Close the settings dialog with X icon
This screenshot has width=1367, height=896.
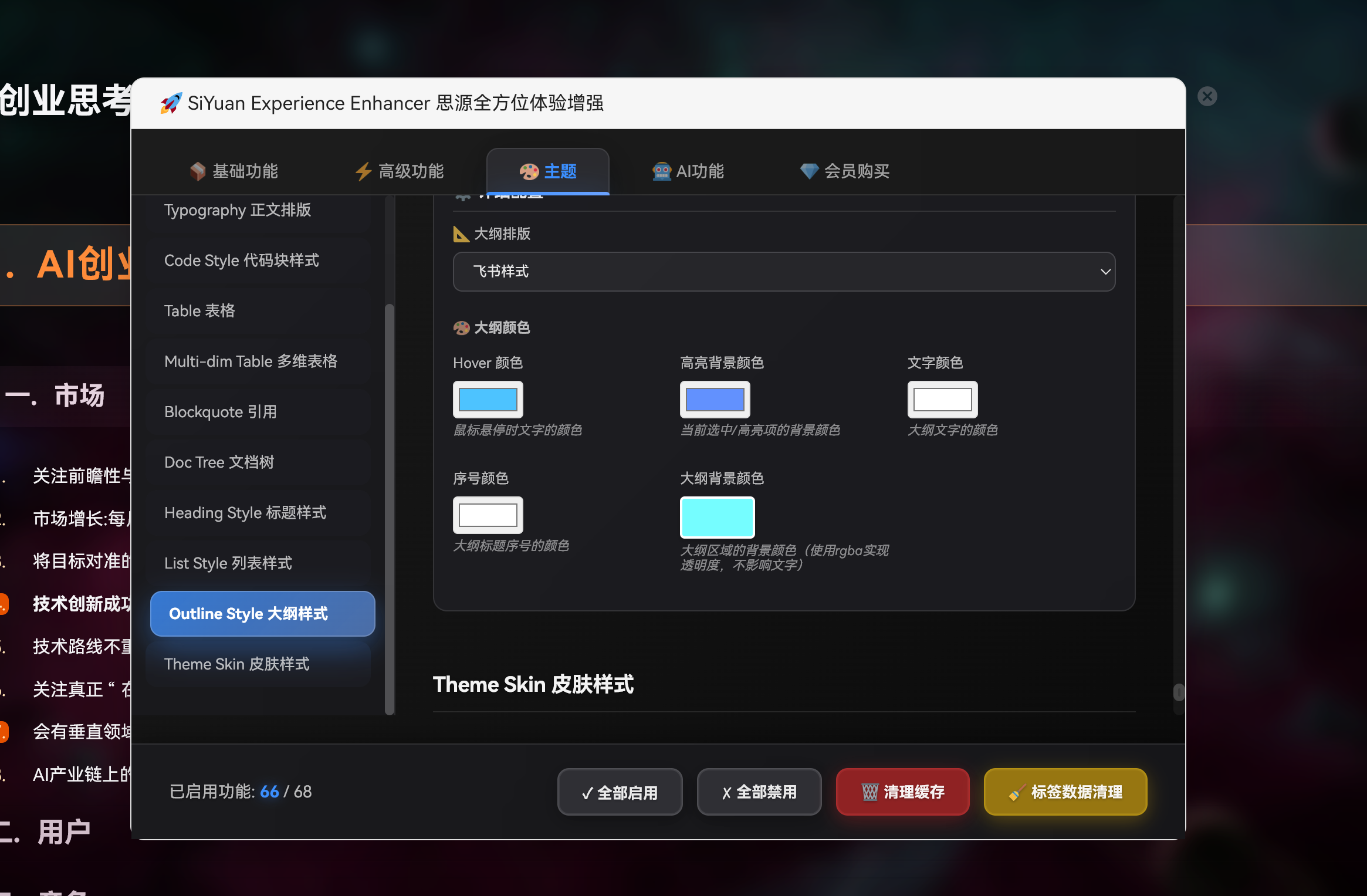point(1207,97)
